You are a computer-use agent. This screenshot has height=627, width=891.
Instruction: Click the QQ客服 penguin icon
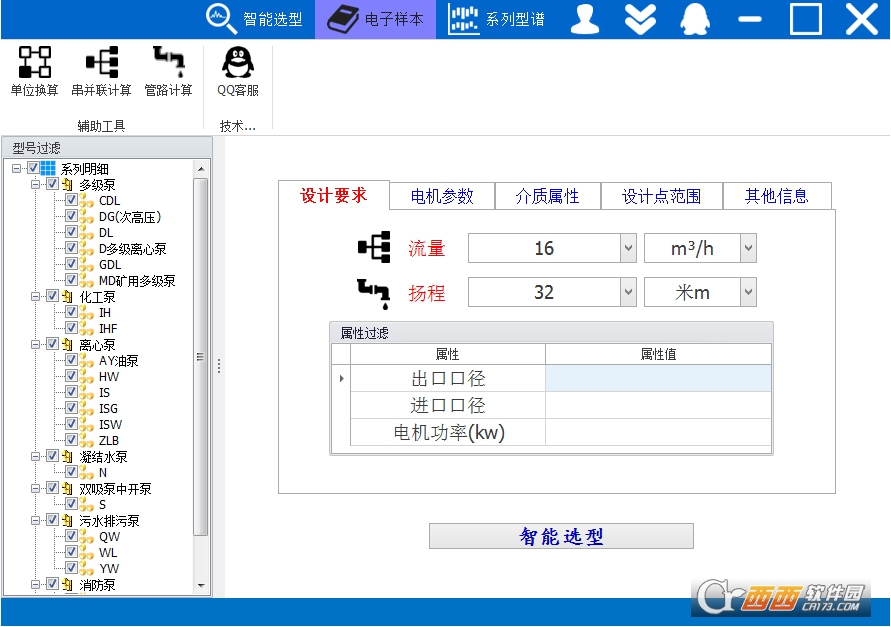(237, 71)
